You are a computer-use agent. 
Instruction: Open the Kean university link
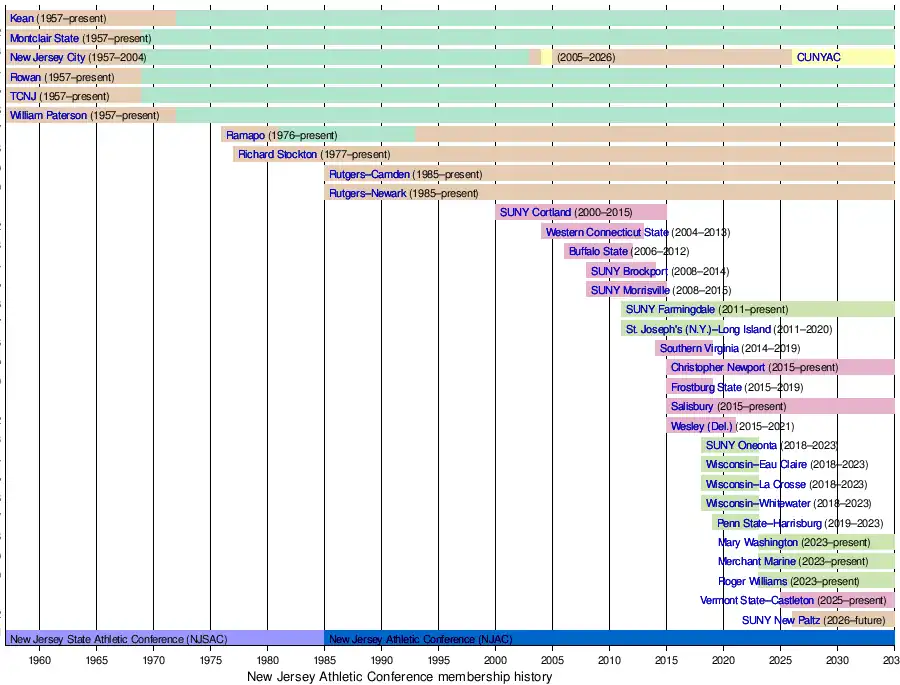click(x=21, y=19)
